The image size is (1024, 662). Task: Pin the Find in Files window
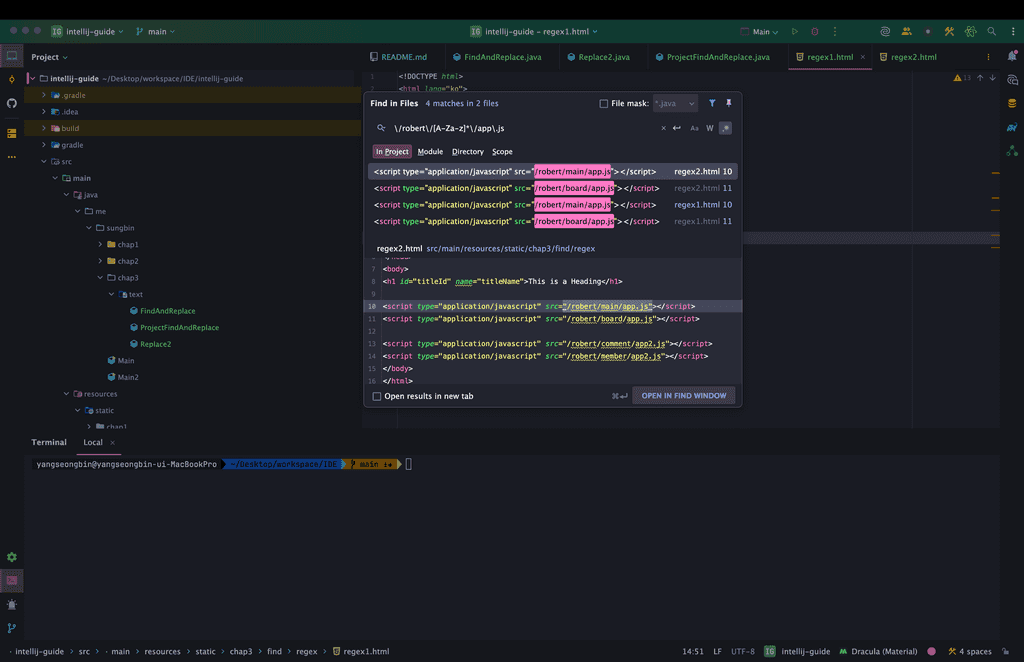click(728, 103)
